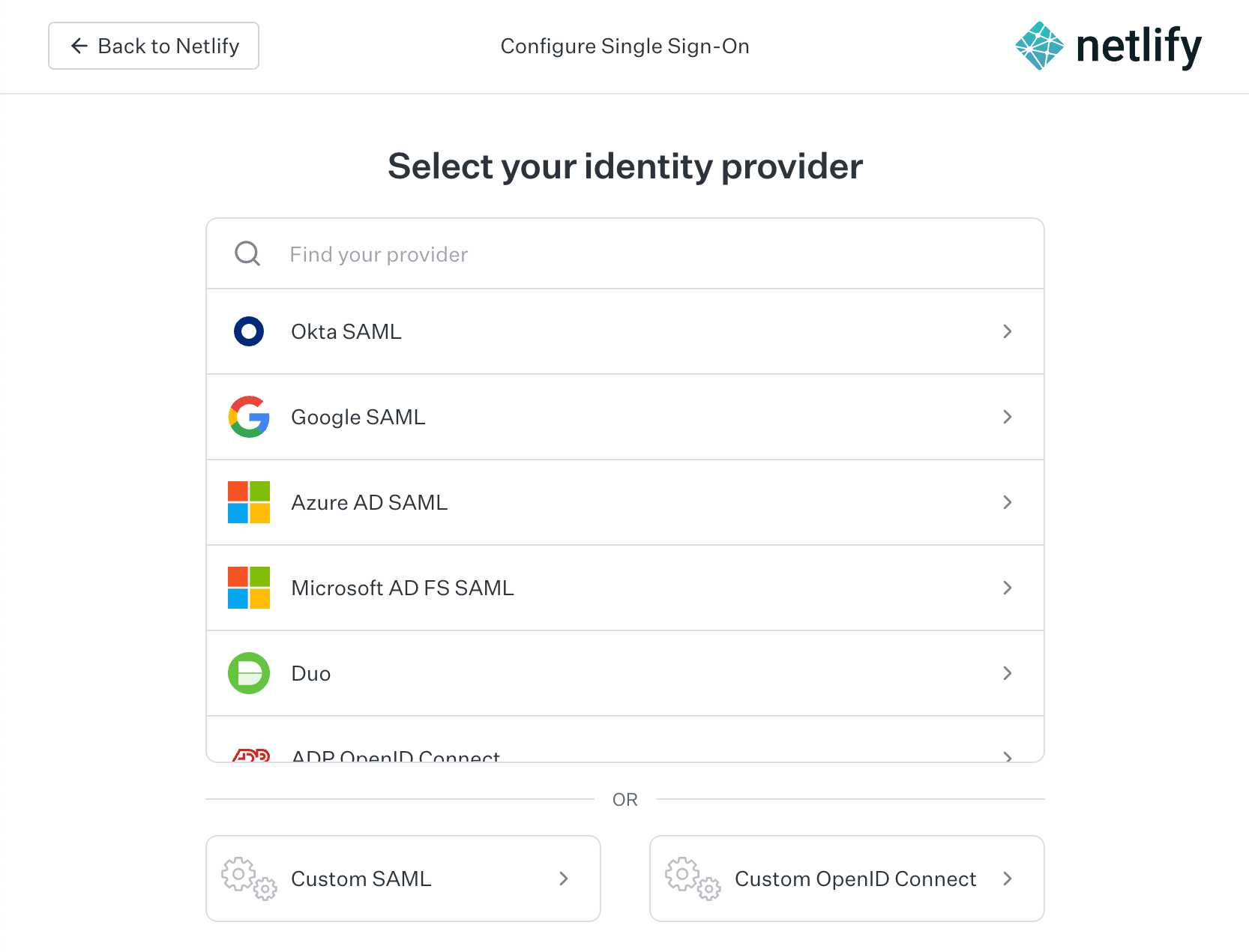
Task: Open the Duo row chevron
Action: tap(1008, 673)
